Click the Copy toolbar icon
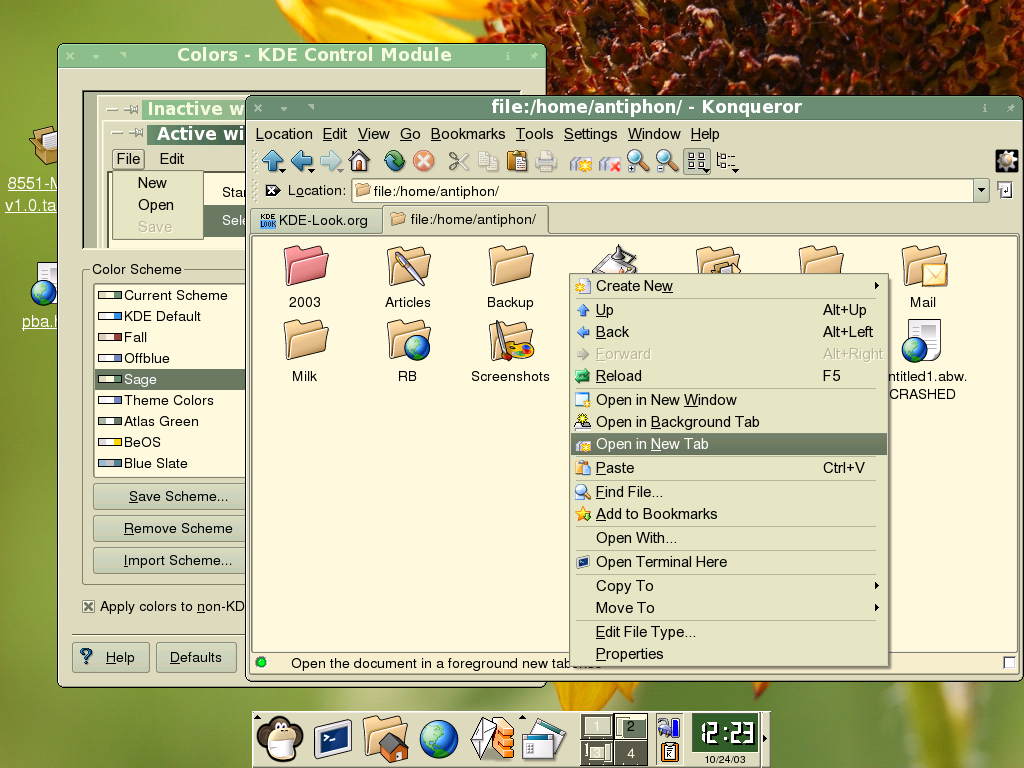Screen dimensions: 1024x768 pyautogui.click(x=488, y=161)
